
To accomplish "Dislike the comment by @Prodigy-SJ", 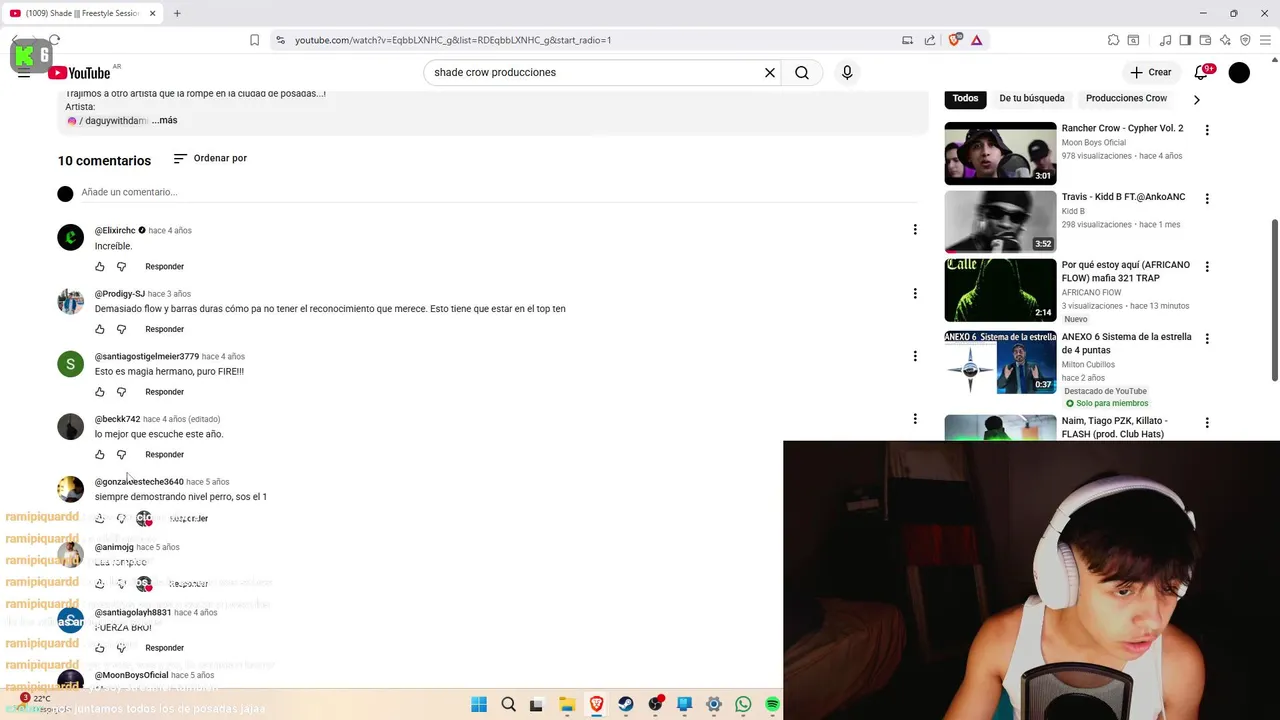I will click(121, 329).
